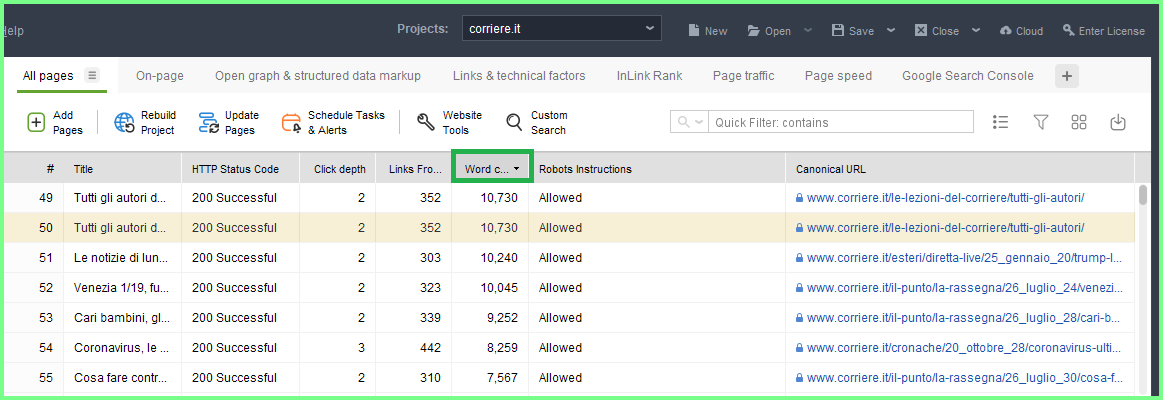Click word count value 7,567
This screenshot has width=1163, height=400.
(x=502, y=378)
